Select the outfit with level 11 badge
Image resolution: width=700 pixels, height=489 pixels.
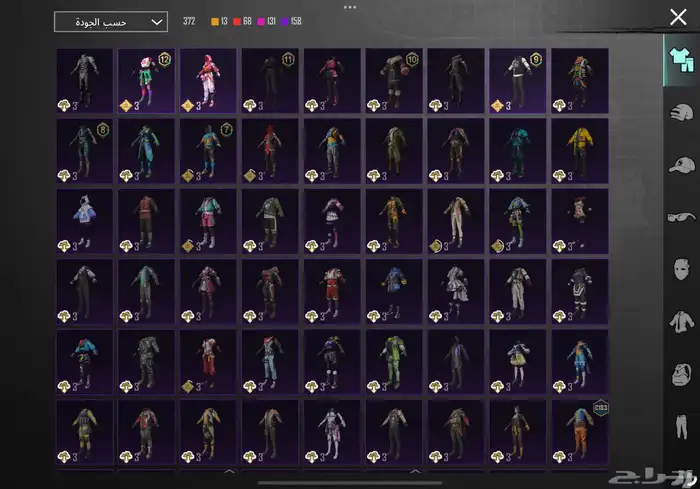tap(270, 81)
